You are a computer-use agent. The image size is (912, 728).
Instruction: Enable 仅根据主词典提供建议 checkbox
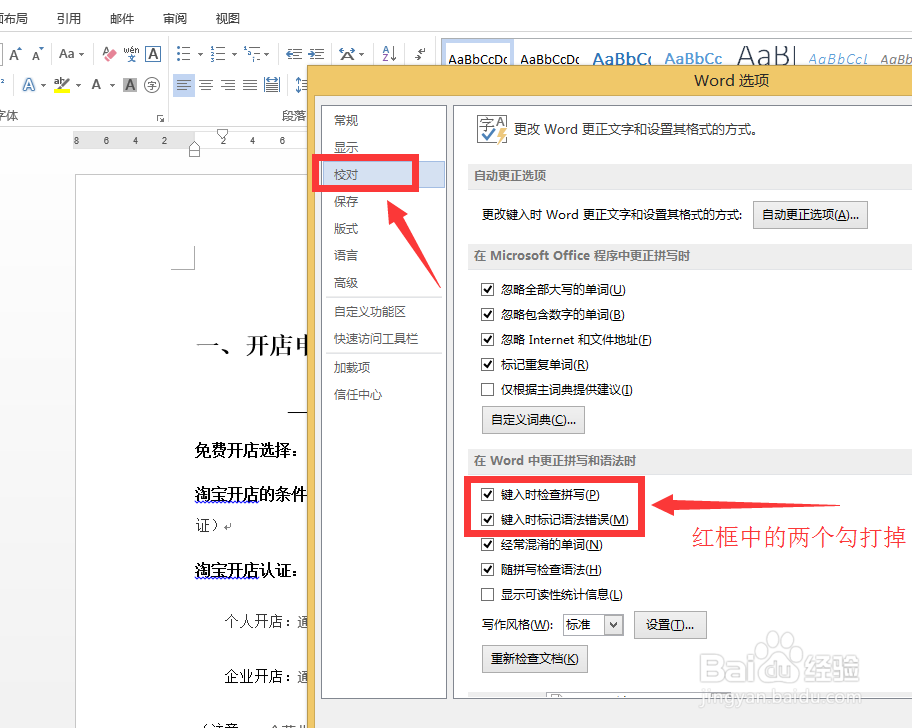pyautogui.click(x=487, y=389)
